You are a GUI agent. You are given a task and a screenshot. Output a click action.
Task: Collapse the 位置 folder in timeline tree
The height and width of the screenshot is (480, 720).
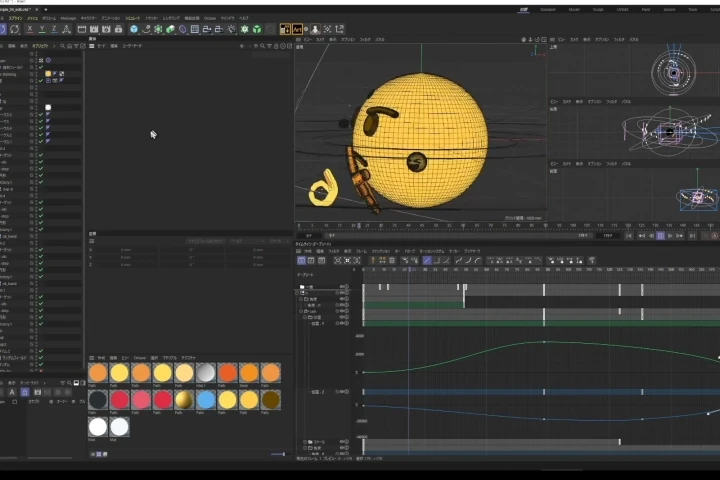pos(305,317)
